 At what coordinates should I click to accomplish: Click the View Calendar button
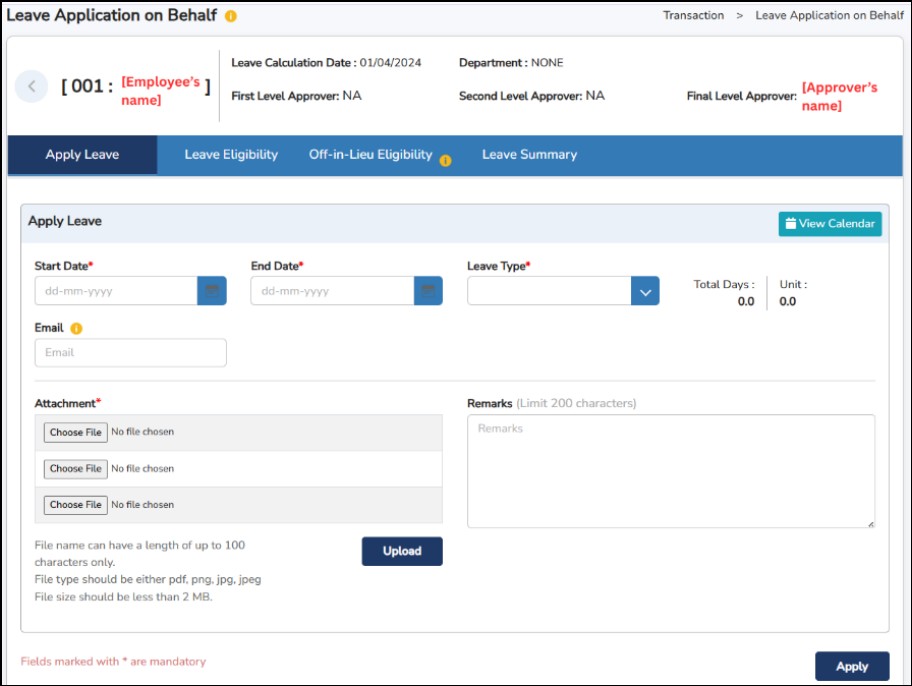pyautogui.click(x=830, y=224)
